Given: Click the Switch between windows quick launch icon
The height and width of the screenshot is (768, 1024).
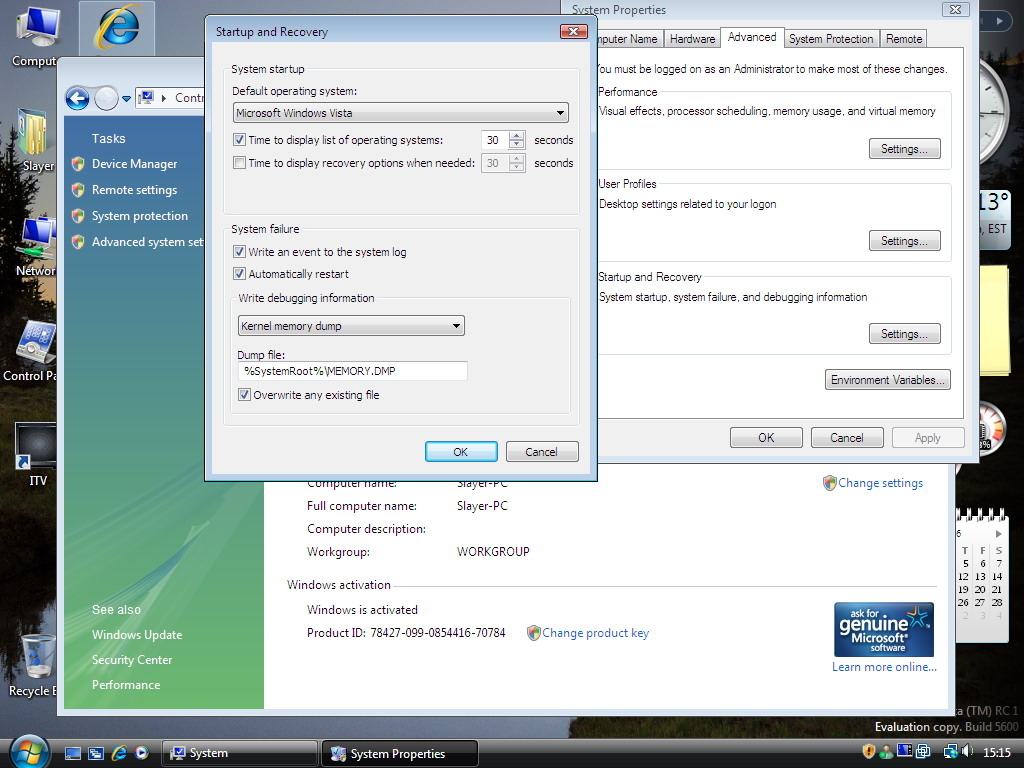Looking at the screenshot, I should (96, 753).
